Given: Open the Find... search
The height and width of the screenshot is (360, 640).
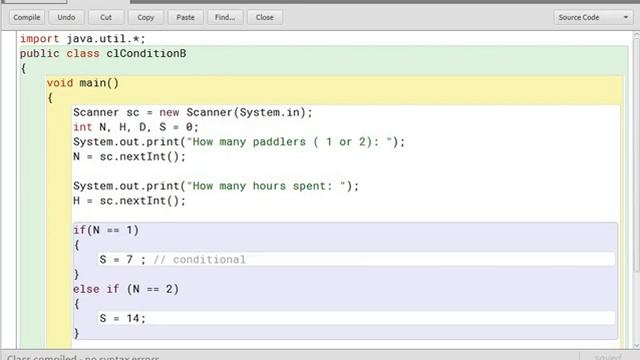Looking at the screenshot, I should [x=225, y=18].
